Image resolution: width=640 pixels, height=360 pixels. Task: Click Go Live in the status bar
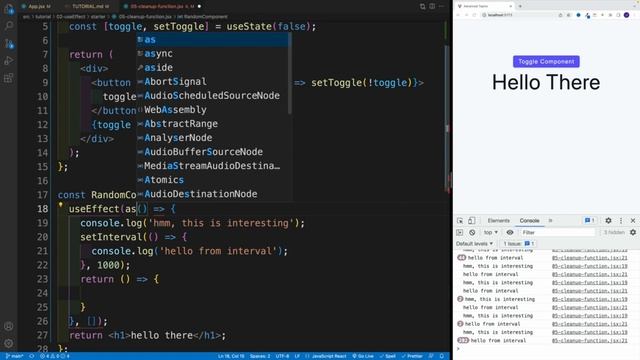pyautogui.click(x=363, y=356)
